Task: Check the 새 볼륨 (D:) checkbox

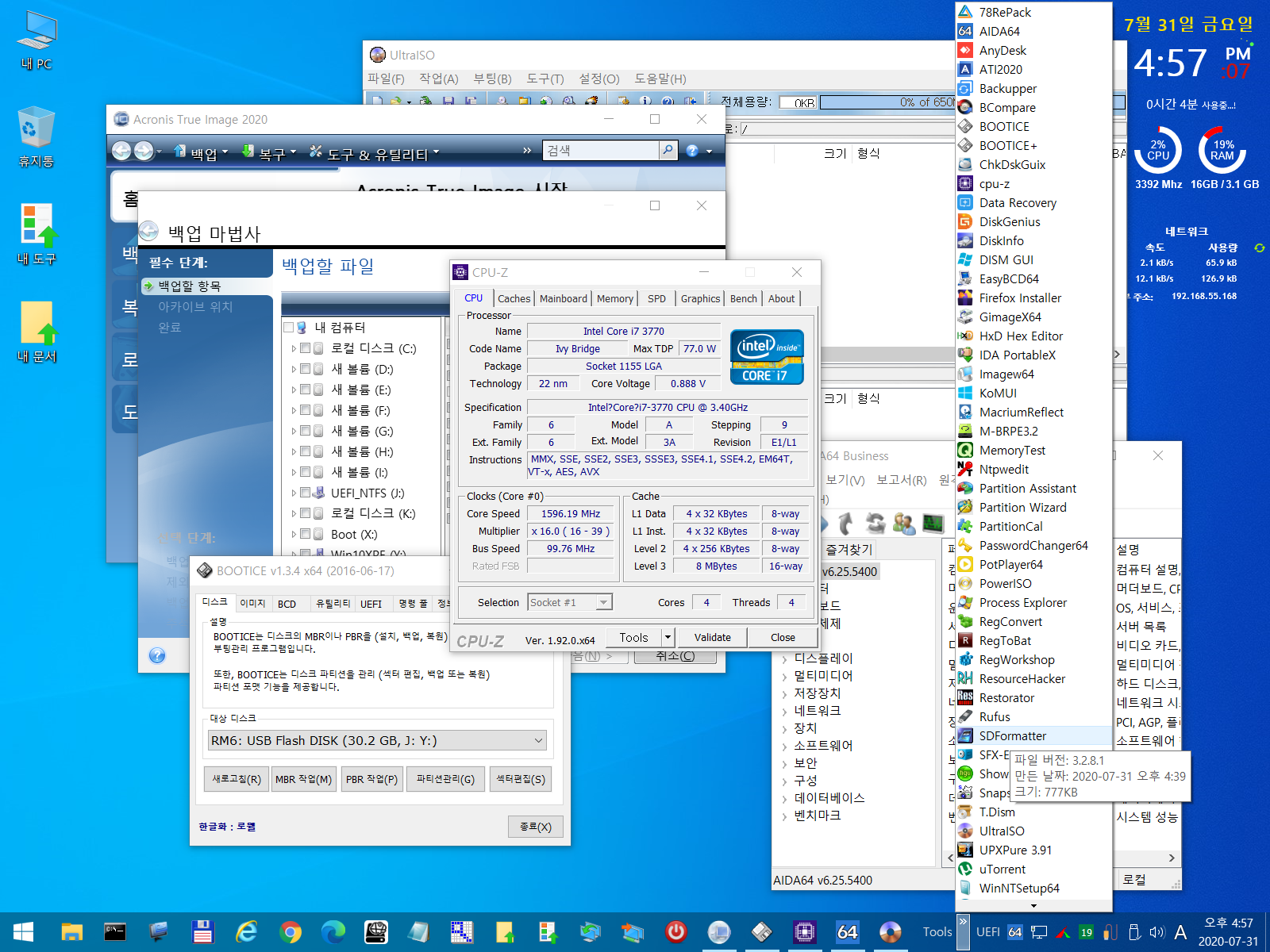Action: [x=306, y=369]
